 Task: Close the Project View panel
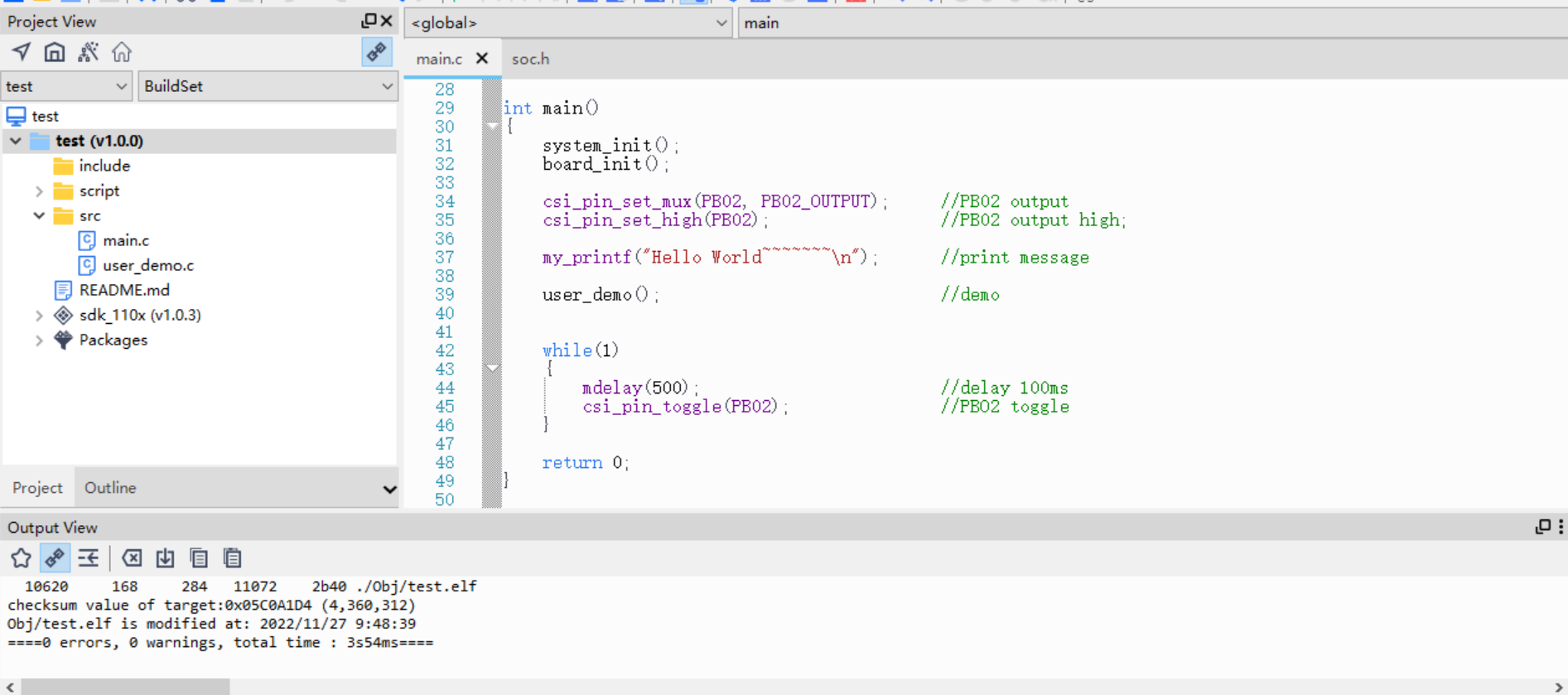point(387,21)
